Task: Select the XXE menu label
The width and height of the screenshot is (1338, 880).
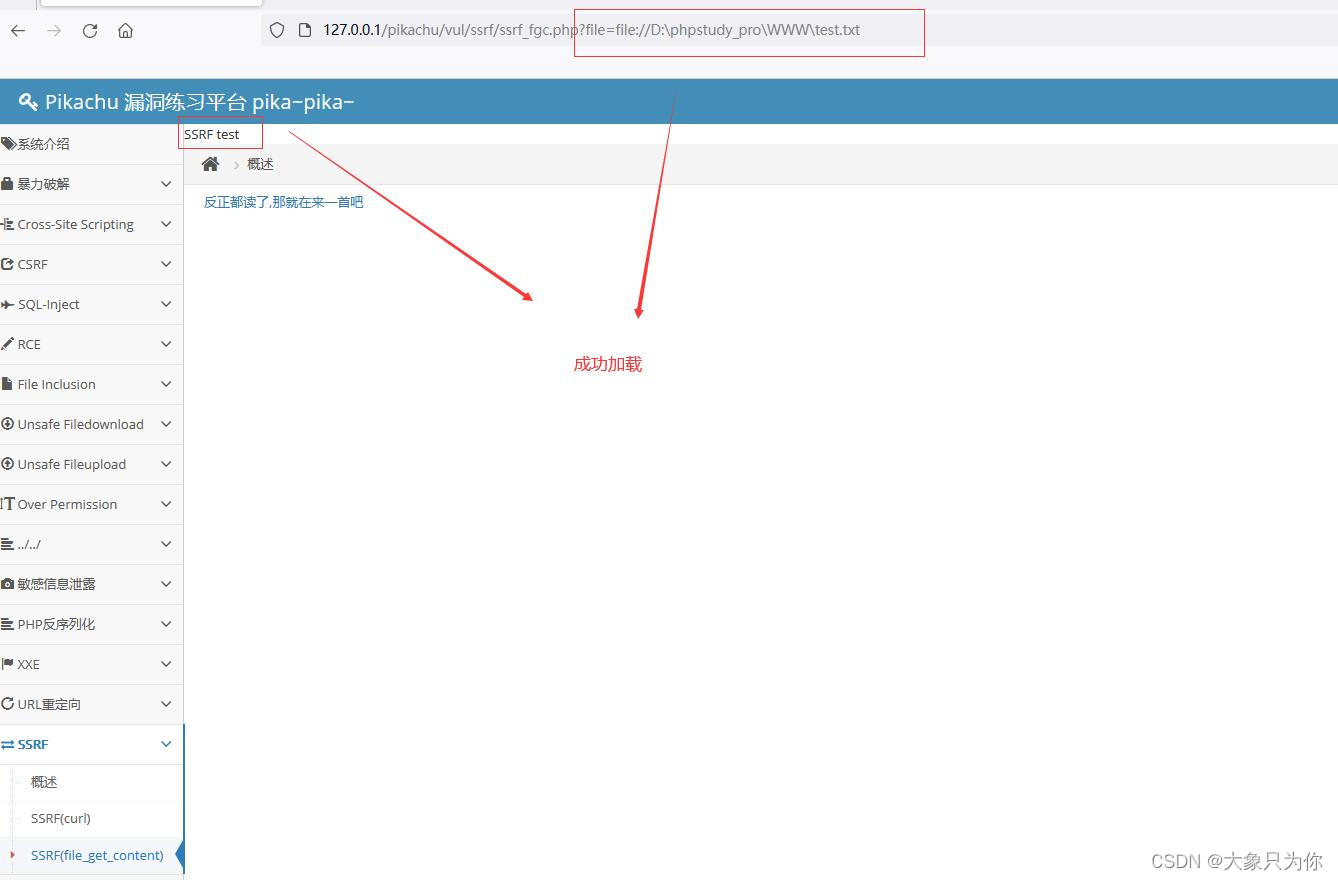Action: click(x=28, y=664)
